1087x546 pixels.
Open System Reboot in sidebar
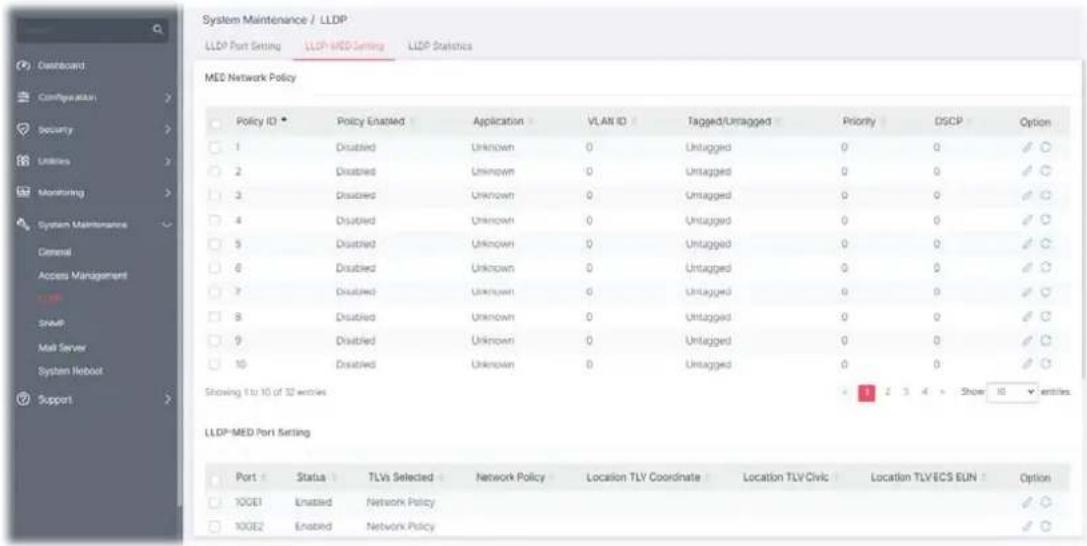pos(70,371)
